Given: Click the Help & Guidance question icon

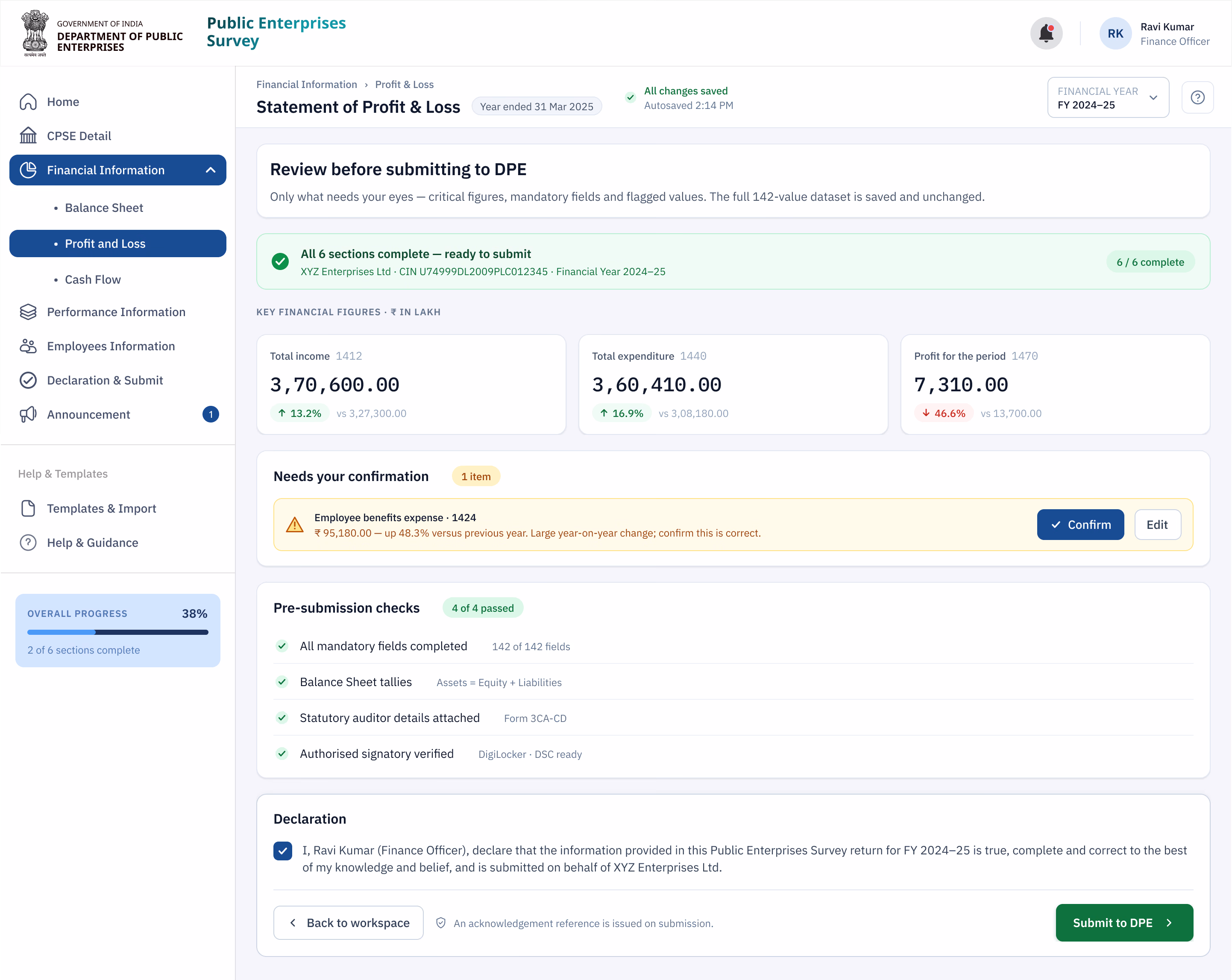Looking at the screenshot, I should [28, 542].
